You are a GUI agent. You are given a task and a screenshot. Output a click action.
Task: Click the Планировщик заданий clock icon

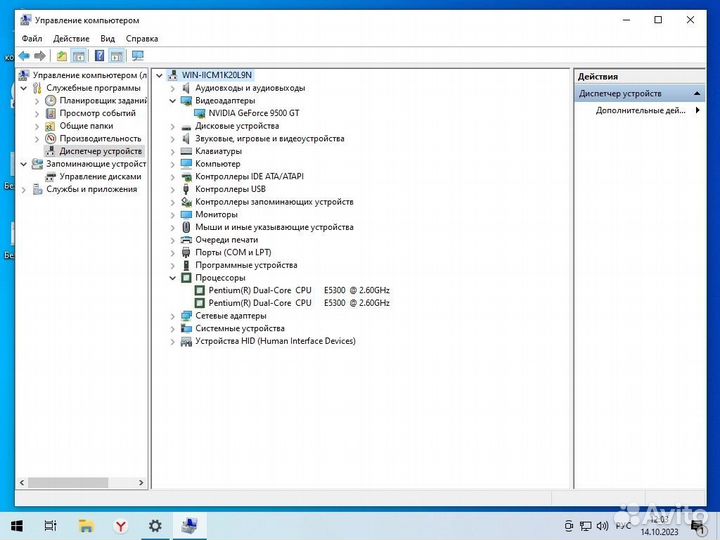(x=51, y=101)
